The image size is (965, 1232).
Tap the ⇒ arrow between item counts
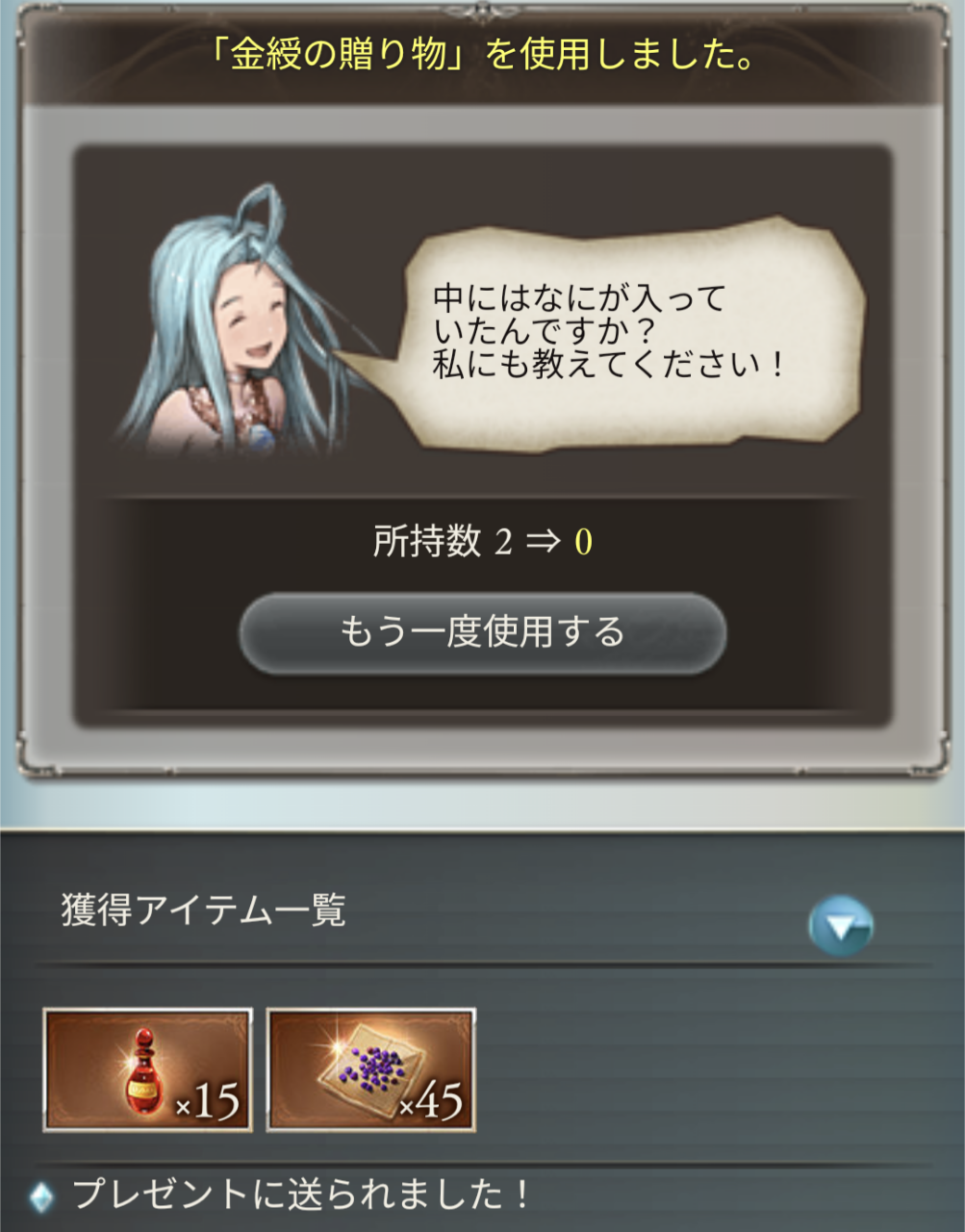point(543,543)
